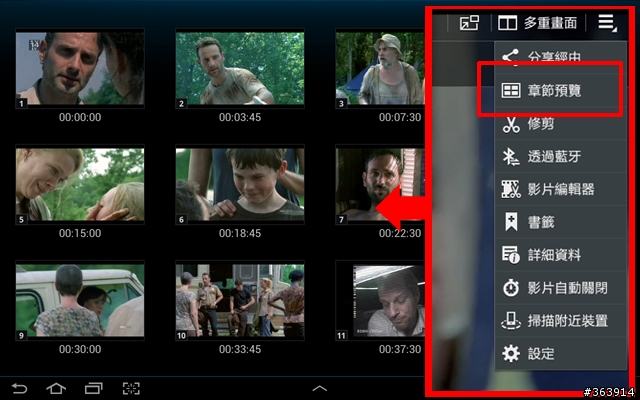
Task: Tap the recent apps button
Action: coord(93,388)
